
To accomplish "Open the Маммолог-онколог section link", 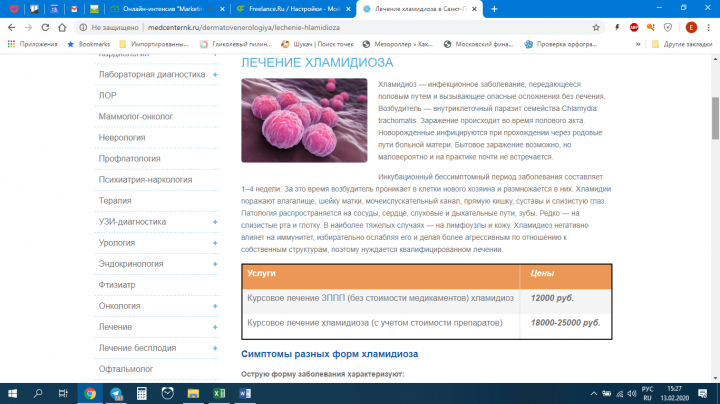I will tap(135, 117).
